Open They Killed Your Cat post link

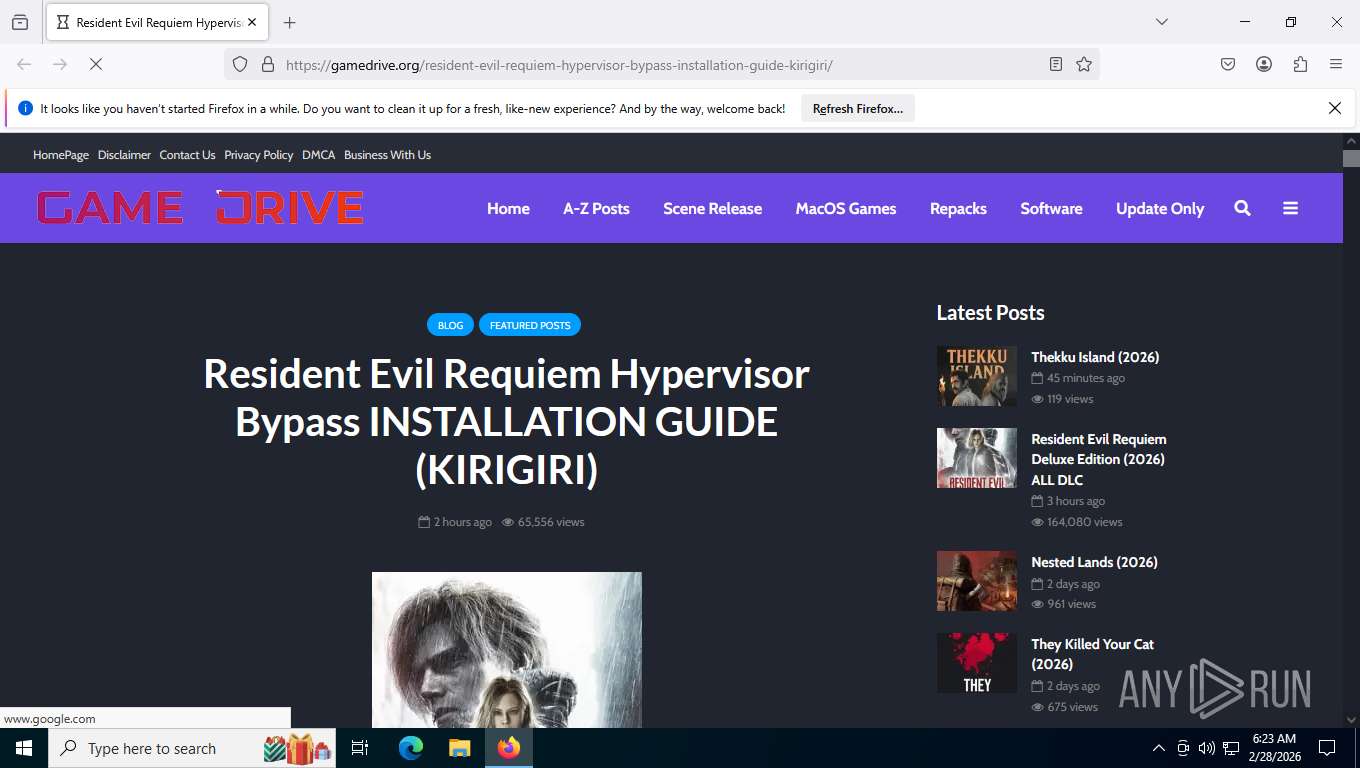(1092, 654)
